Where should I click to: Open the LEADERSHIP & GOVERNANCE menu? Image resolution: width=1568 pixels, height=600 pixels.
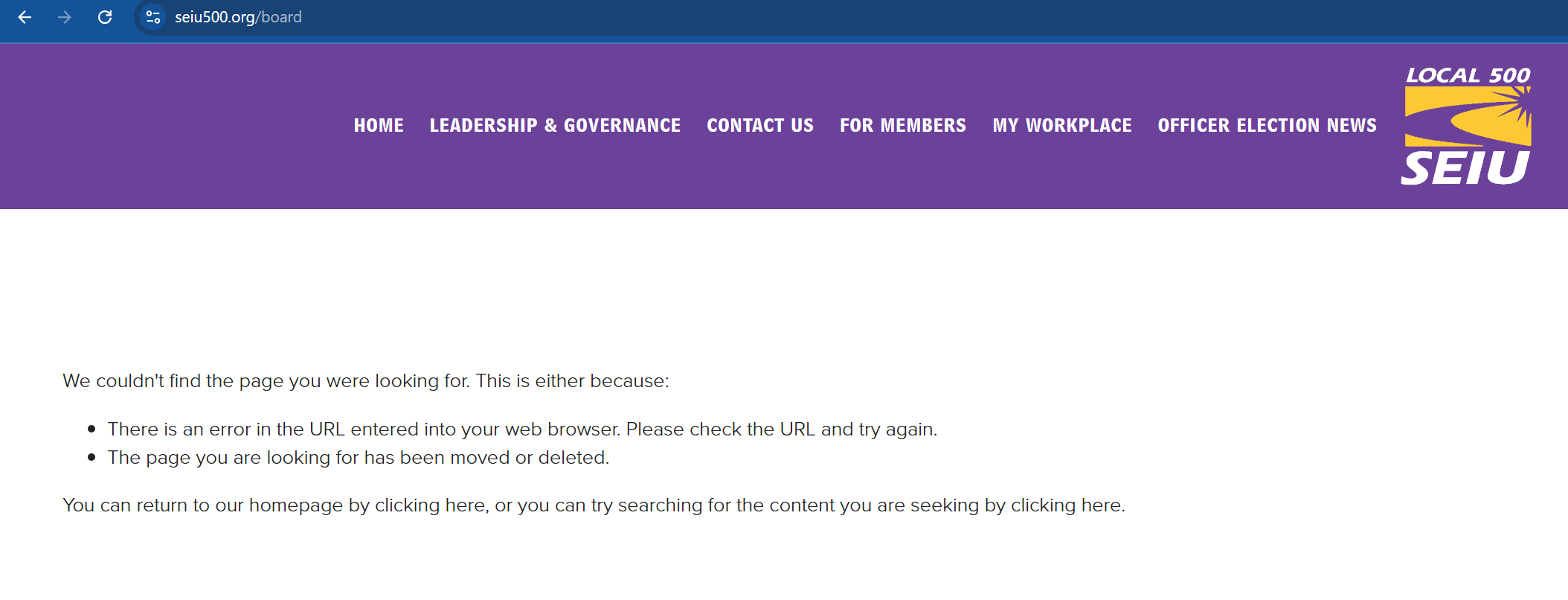pyautogui.click(x=555, y=126)
